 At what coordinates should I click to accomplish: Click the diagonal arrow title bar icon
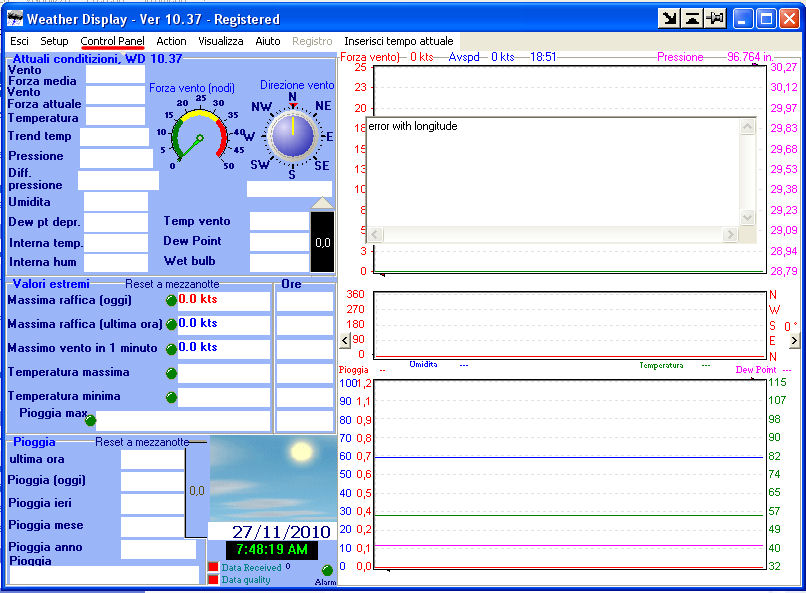pos(669,19)
